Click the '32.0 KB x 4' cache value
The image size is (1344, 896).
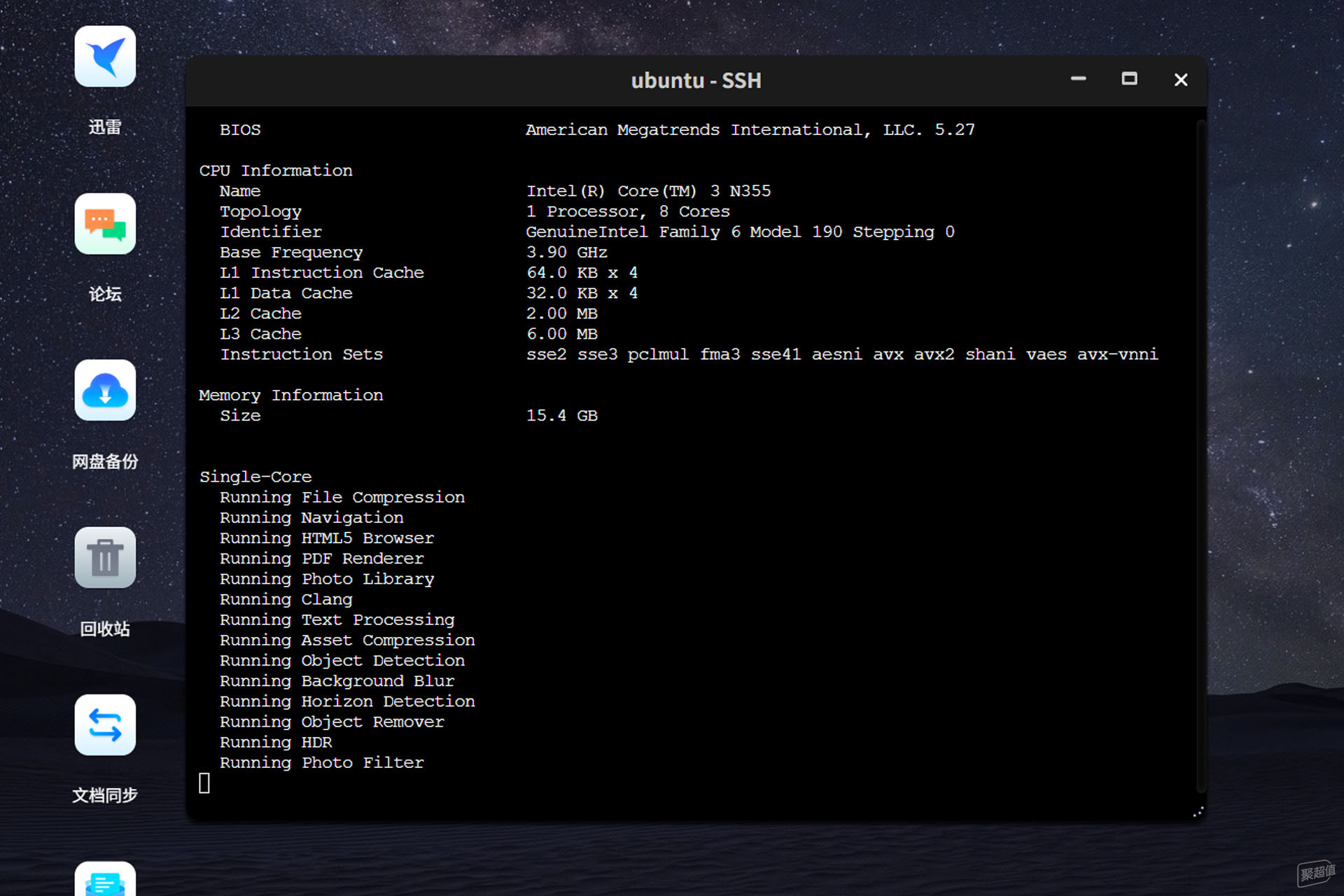tap(582, 293)
